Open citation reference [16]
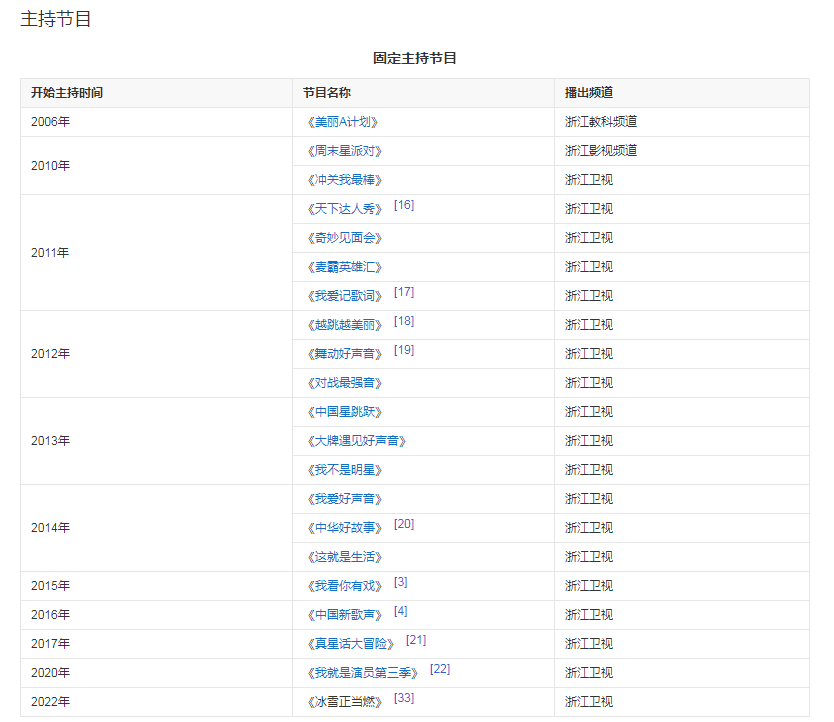Image resolution: width=834 pixels, height=722 pixels. click(x=404, y=205)
